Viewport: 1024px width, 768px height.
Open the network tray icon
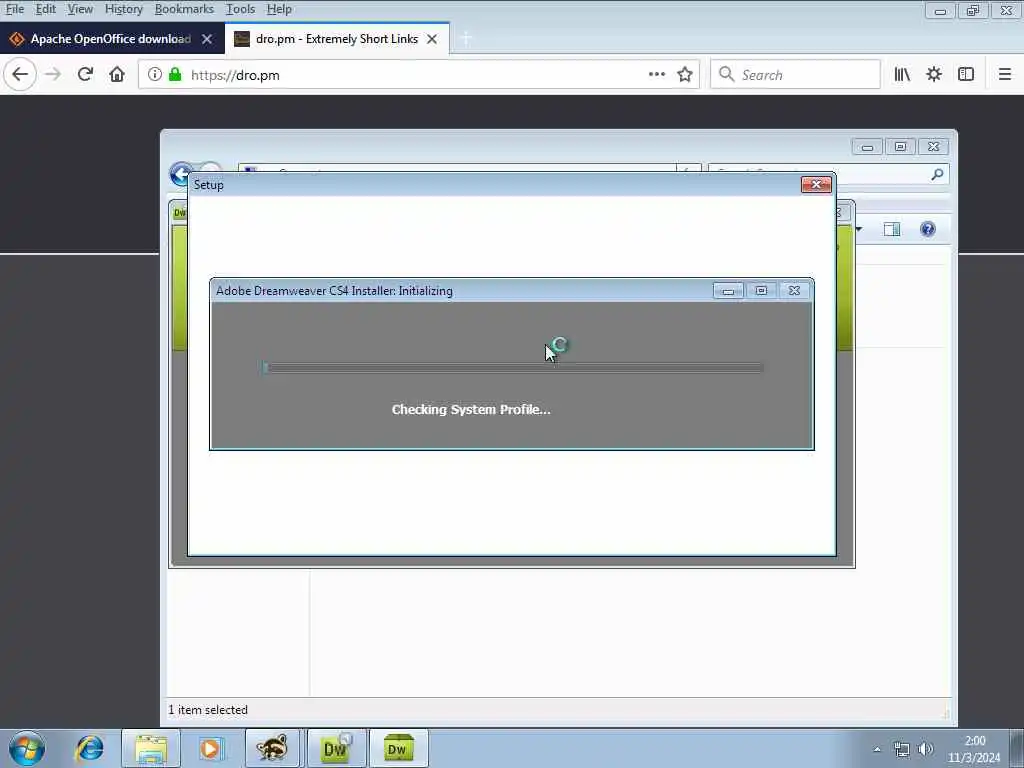[902, 750]
